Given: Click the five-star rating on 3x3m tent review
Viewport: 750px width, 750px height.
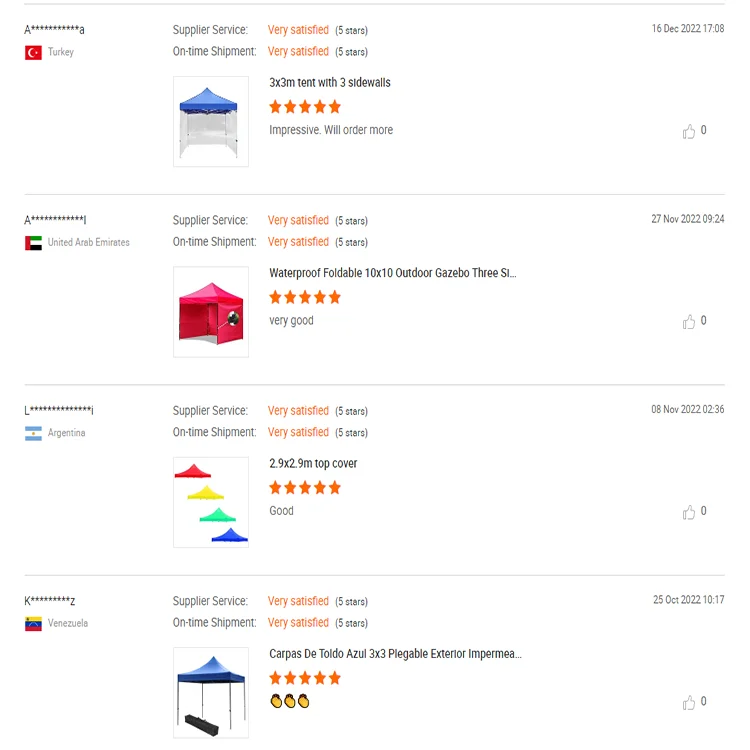Looking at the screenshot, I should coord(305,107).
